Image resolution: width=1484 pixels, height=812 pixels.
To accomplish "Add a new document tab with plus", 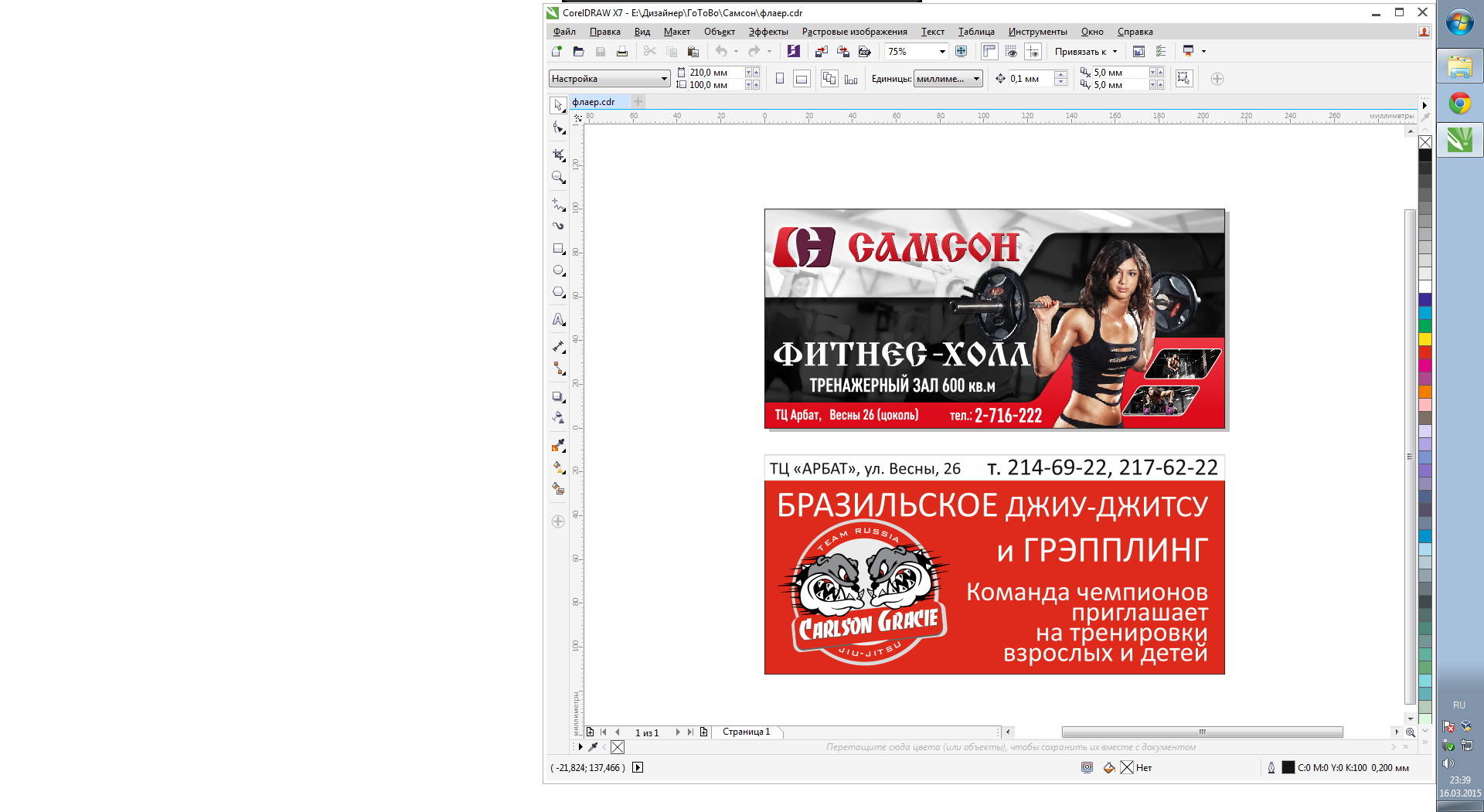I will click(638, 102).
